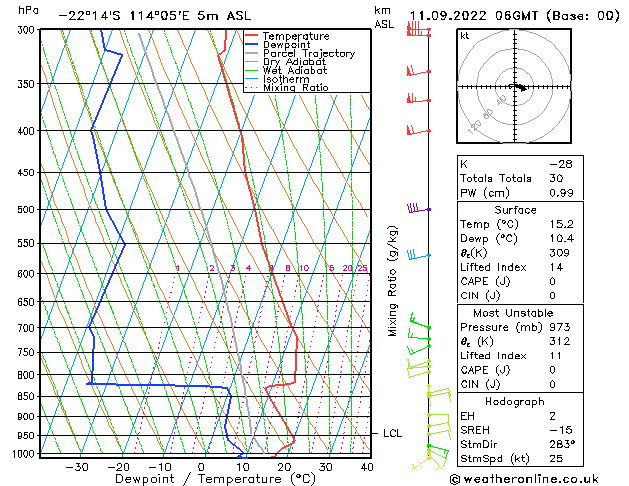Click the 500 hPa pressure axis label

(x=28, y=209)
